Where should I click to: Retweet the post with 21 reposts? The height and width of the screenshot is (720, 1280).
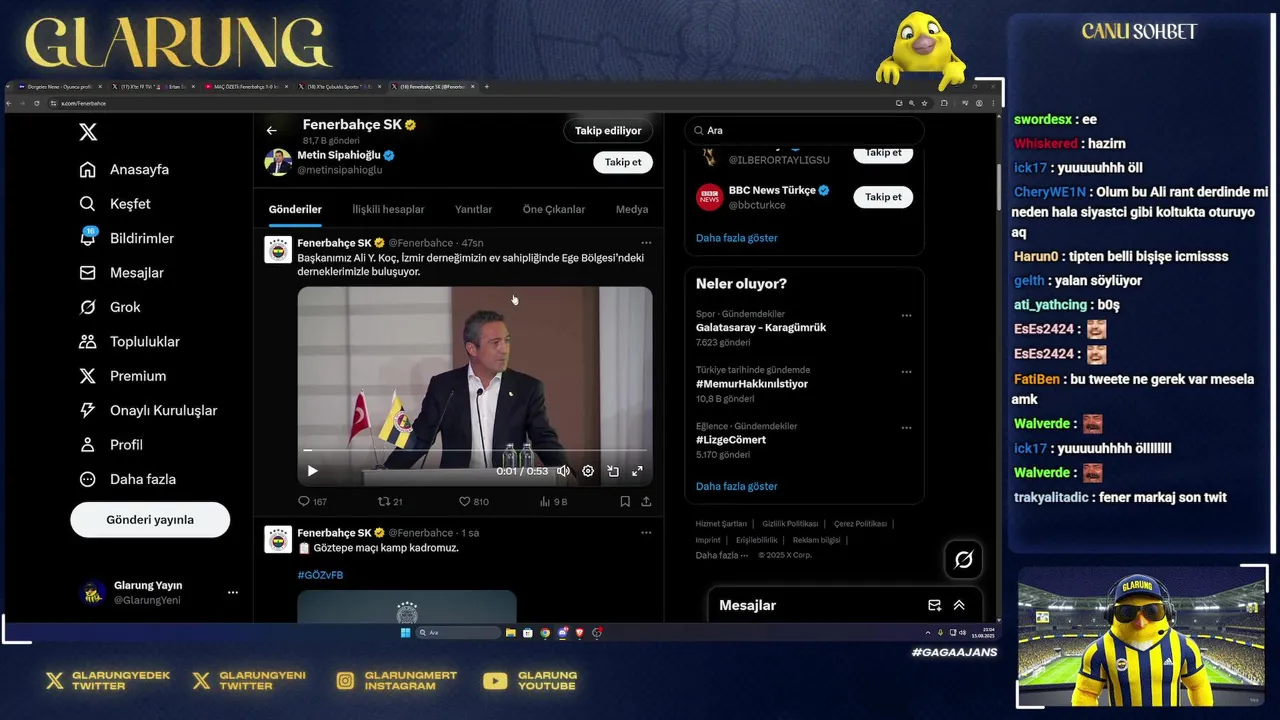[x=389, y=502]
